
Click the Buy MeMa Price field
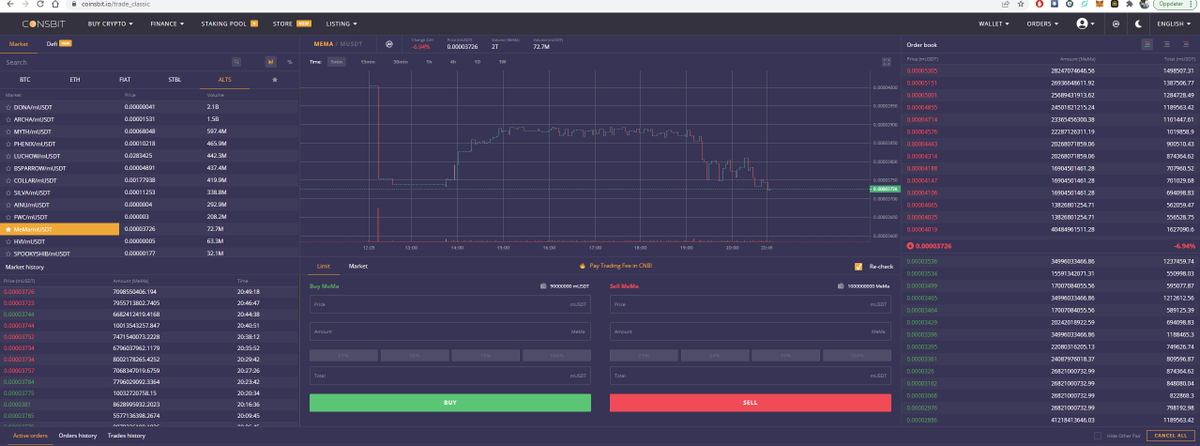[450, 304]
